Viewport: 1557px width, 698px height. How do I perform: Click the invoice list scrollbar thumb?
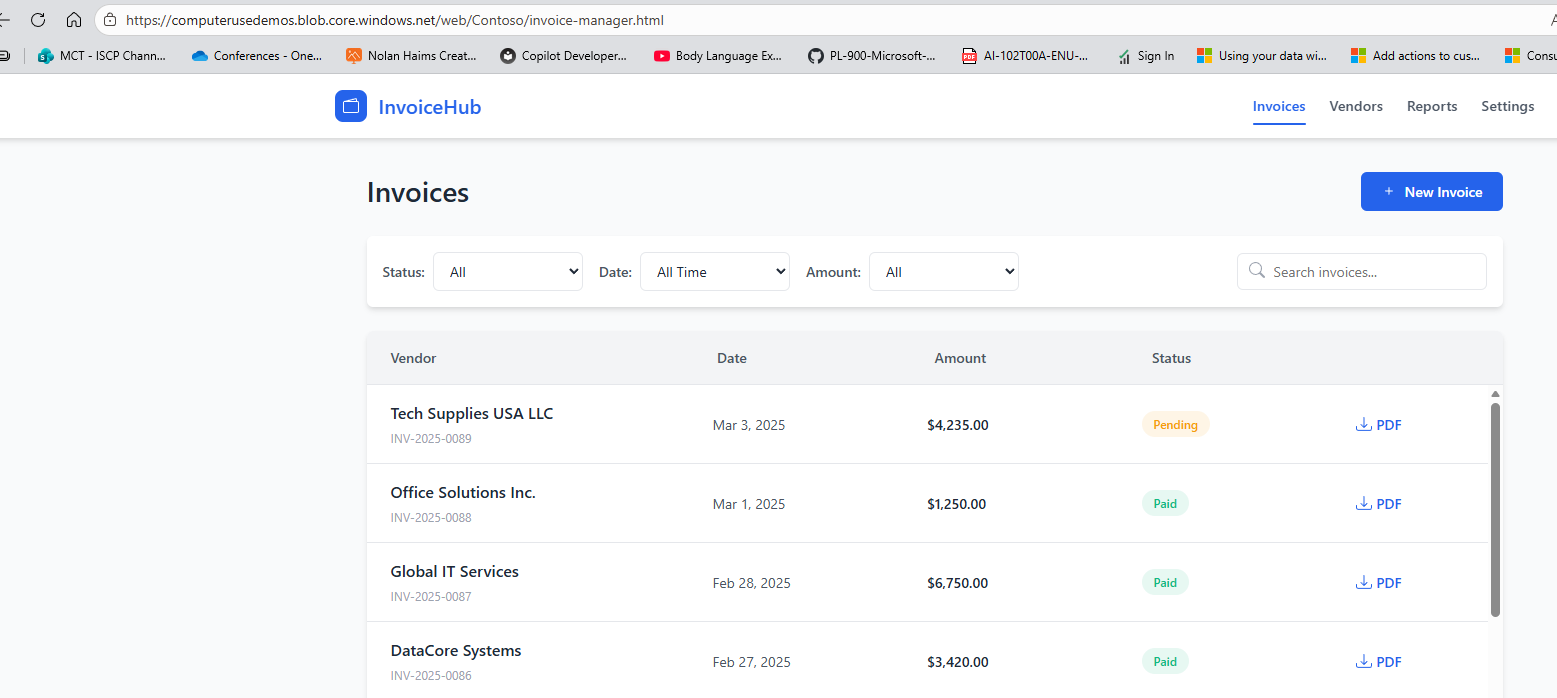(x=1495, y=510)
